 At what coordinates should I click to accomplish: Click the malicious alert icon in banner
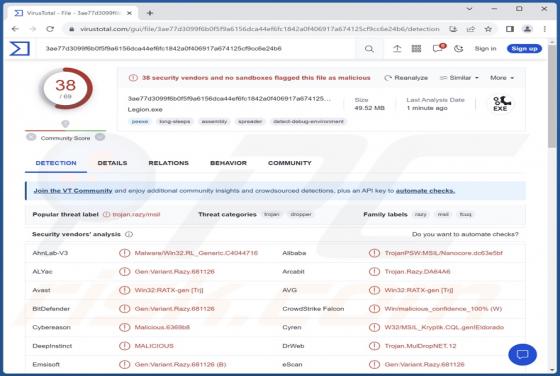click(x=133, y=78)
